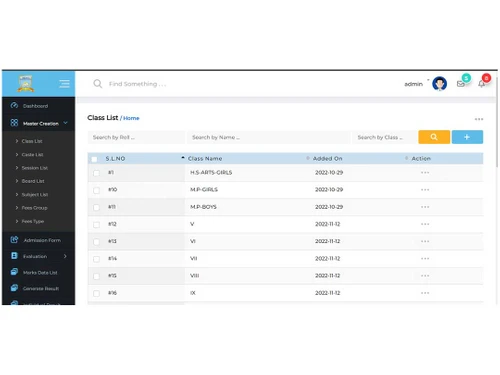Focus the Search by Roll field
This screenshot has height=375, width=500.
(x=136, y=137)
